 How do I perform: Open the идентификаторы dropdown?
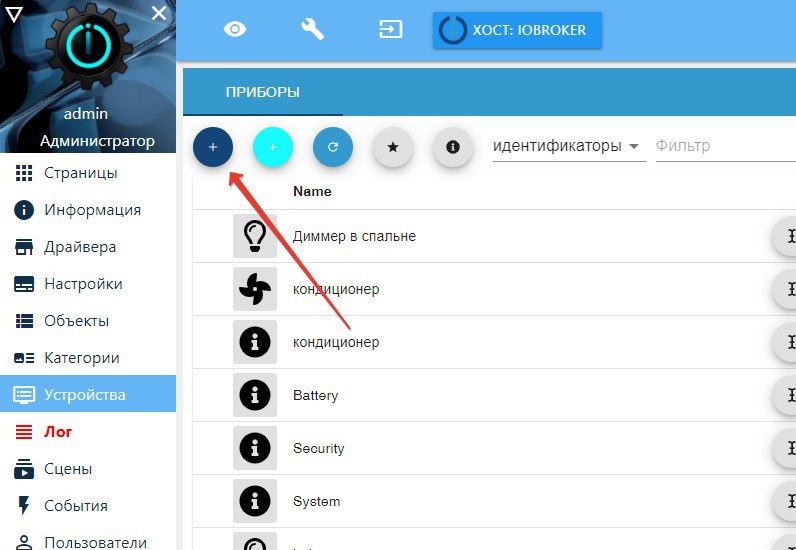(x=569, y=146)
